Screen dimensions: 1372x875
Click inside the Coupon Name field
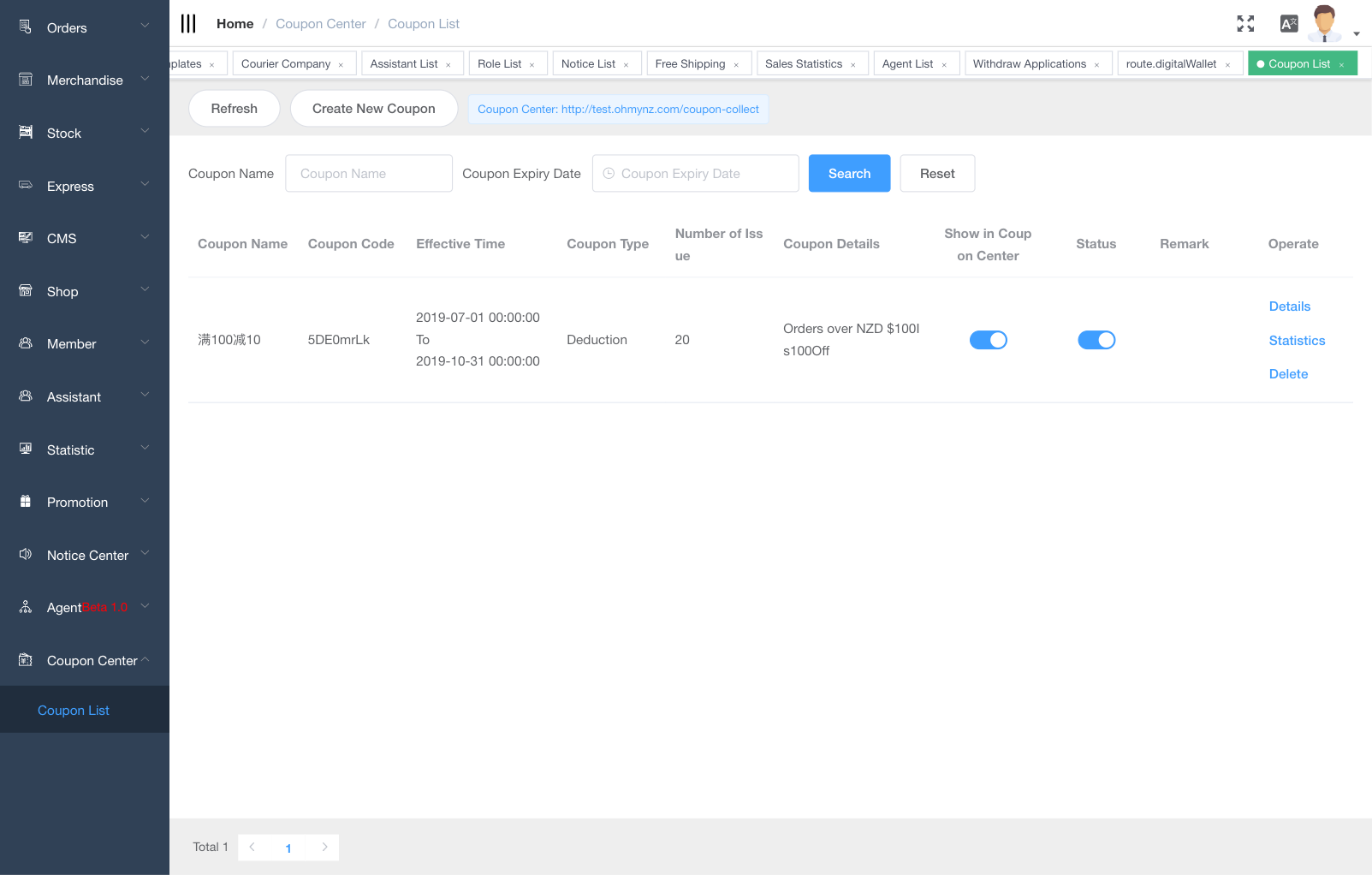[368, 173]
